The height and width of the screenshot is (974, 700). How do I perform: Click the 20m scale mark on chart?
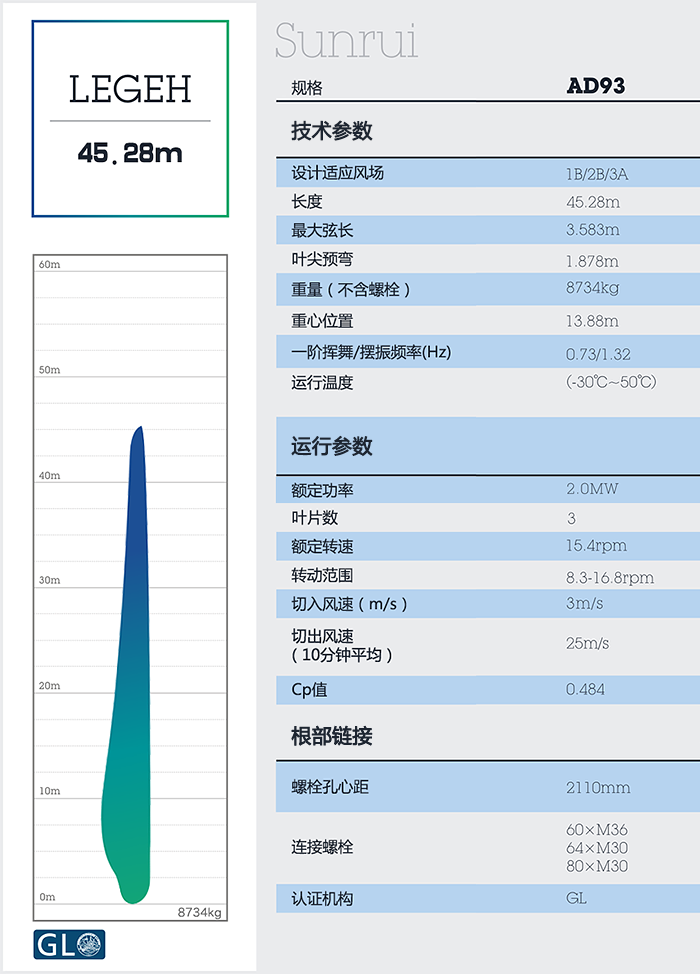coord(49,685)
